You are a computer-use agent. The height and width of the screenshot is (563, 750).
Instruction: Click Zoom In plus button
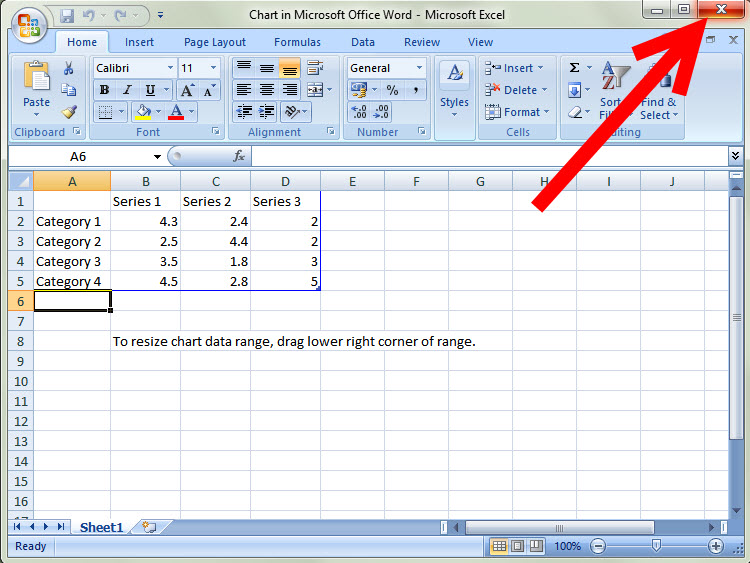(716, 546)
